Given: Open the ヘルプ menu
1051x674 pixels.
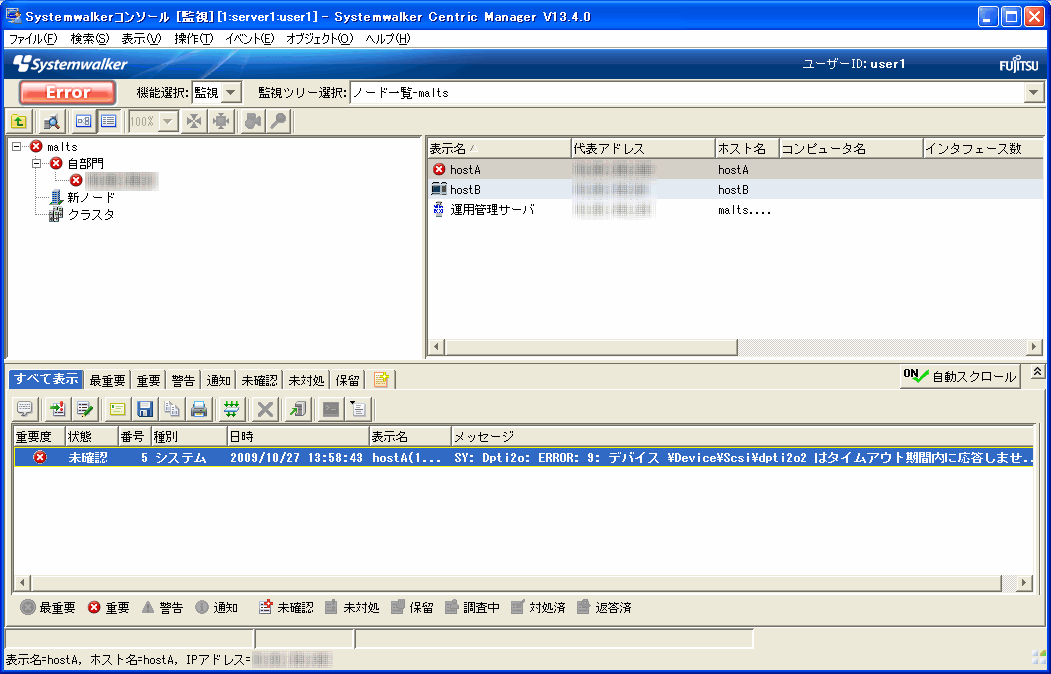Looking at the screenshot, I should click(x=387, y=39).
